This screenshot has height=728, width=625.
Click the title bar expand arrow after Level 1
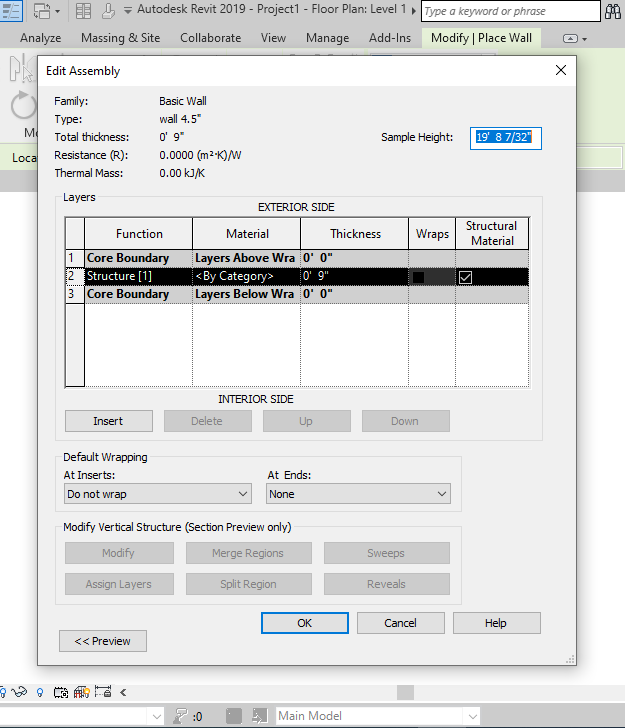pos(413,11)
